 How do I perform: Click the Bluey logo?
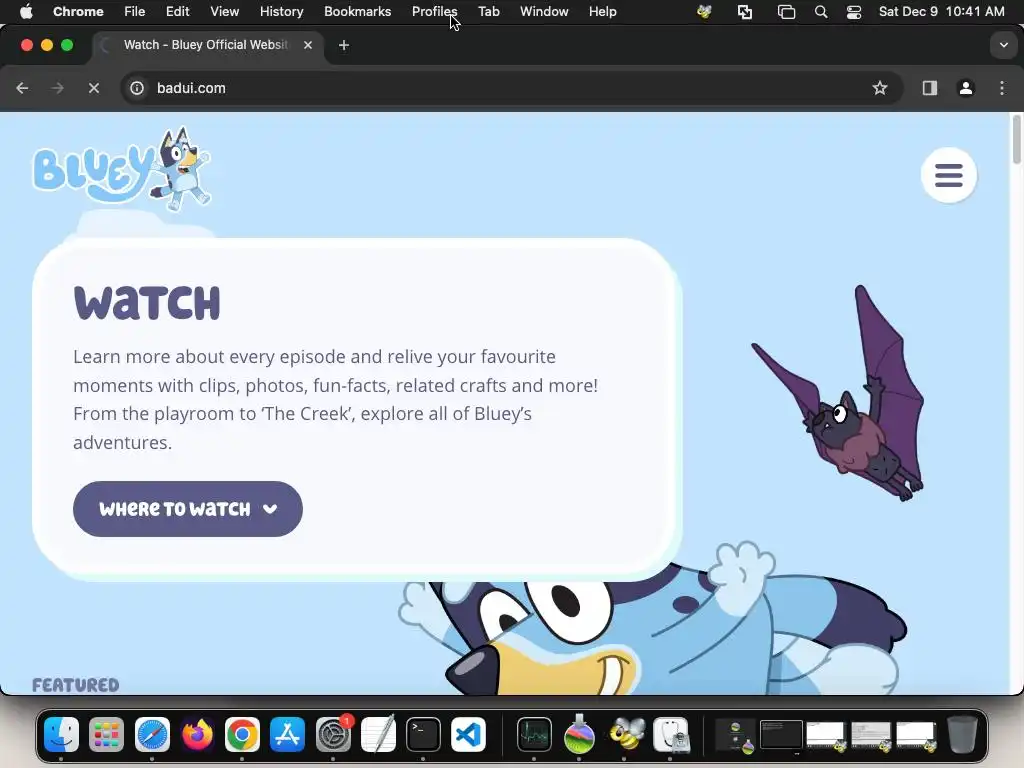122,169
